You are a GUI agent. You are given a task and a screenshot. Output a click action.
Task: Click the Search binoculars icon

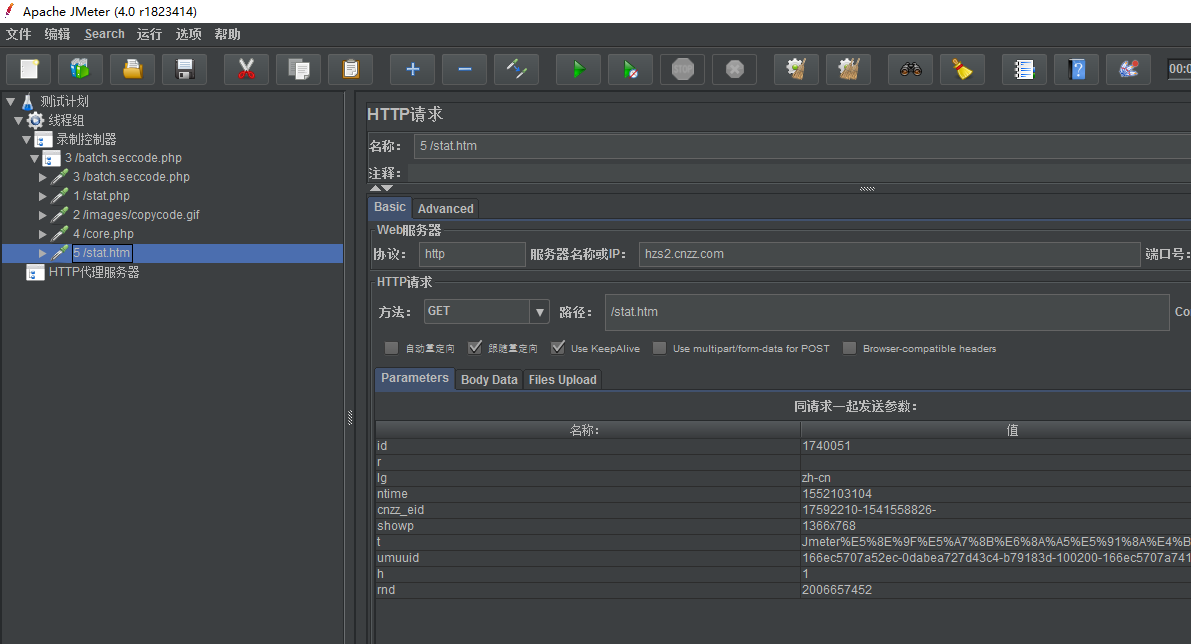910,69
